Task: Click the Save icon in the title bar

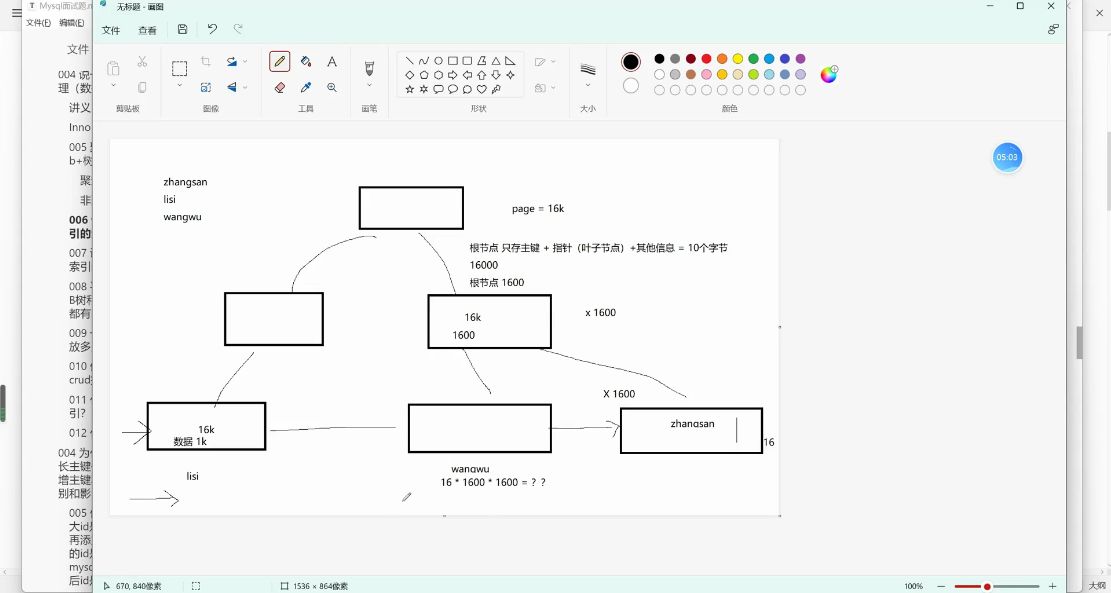Action: click(182, 30)
